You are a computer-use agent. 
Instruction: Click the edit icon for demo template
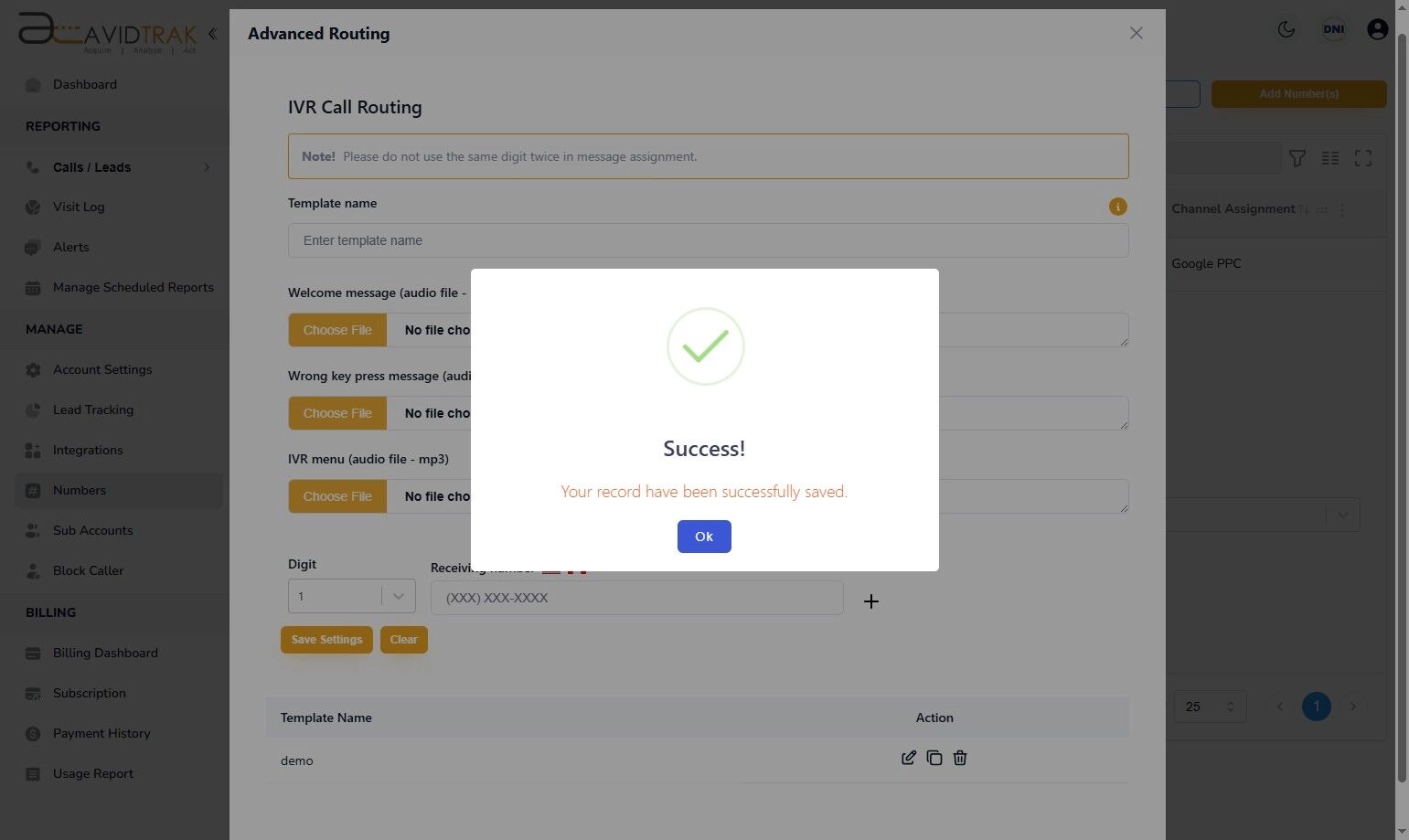point(908,758)
